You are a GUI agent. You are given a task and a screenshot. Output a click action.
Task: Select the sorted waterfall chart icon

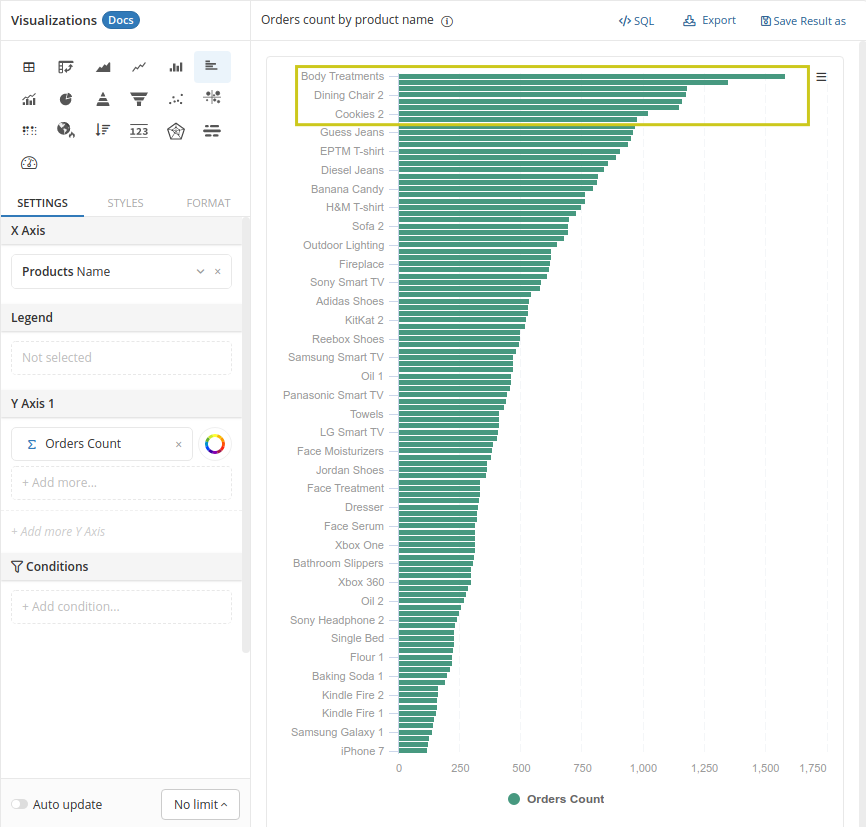103,130
